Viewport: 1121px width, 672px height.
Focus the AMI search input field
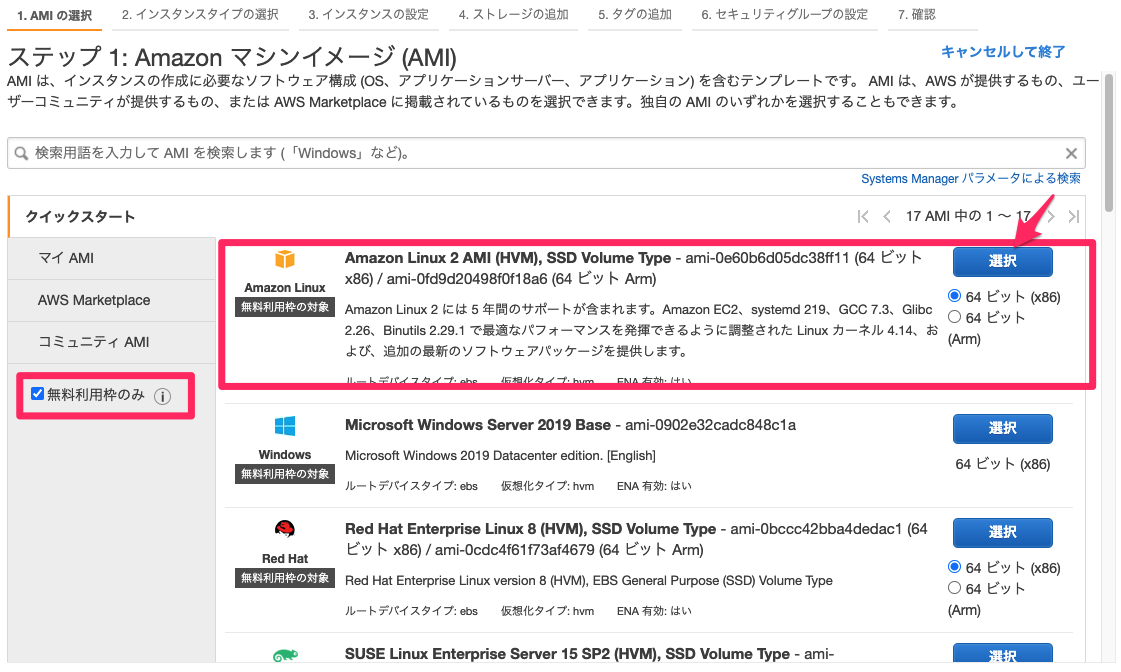click(x=546, y=154)
